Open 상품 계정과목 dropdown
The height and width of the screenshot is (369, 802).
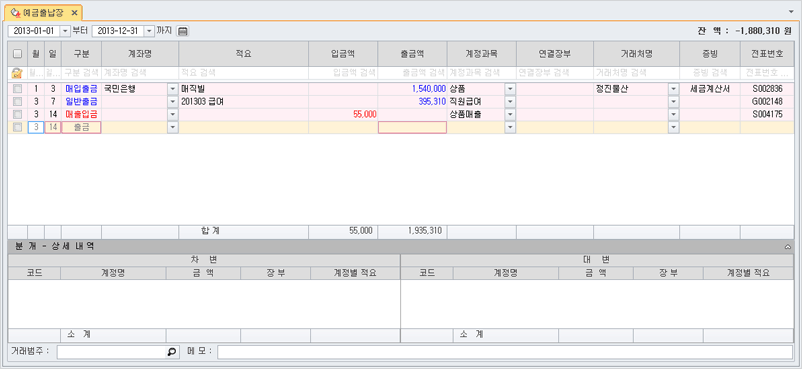[x=510, y=89]
